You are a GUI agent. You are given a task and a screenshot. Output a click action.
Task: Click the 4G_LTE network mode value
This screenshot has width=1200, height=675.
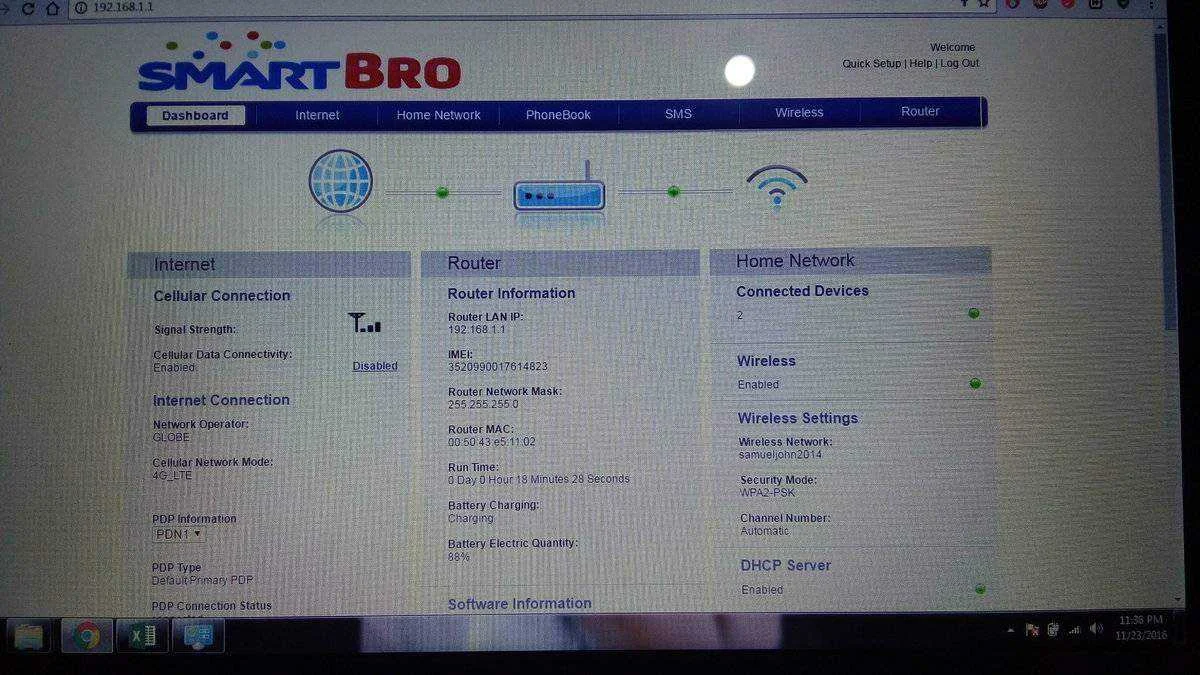(172, 475)
